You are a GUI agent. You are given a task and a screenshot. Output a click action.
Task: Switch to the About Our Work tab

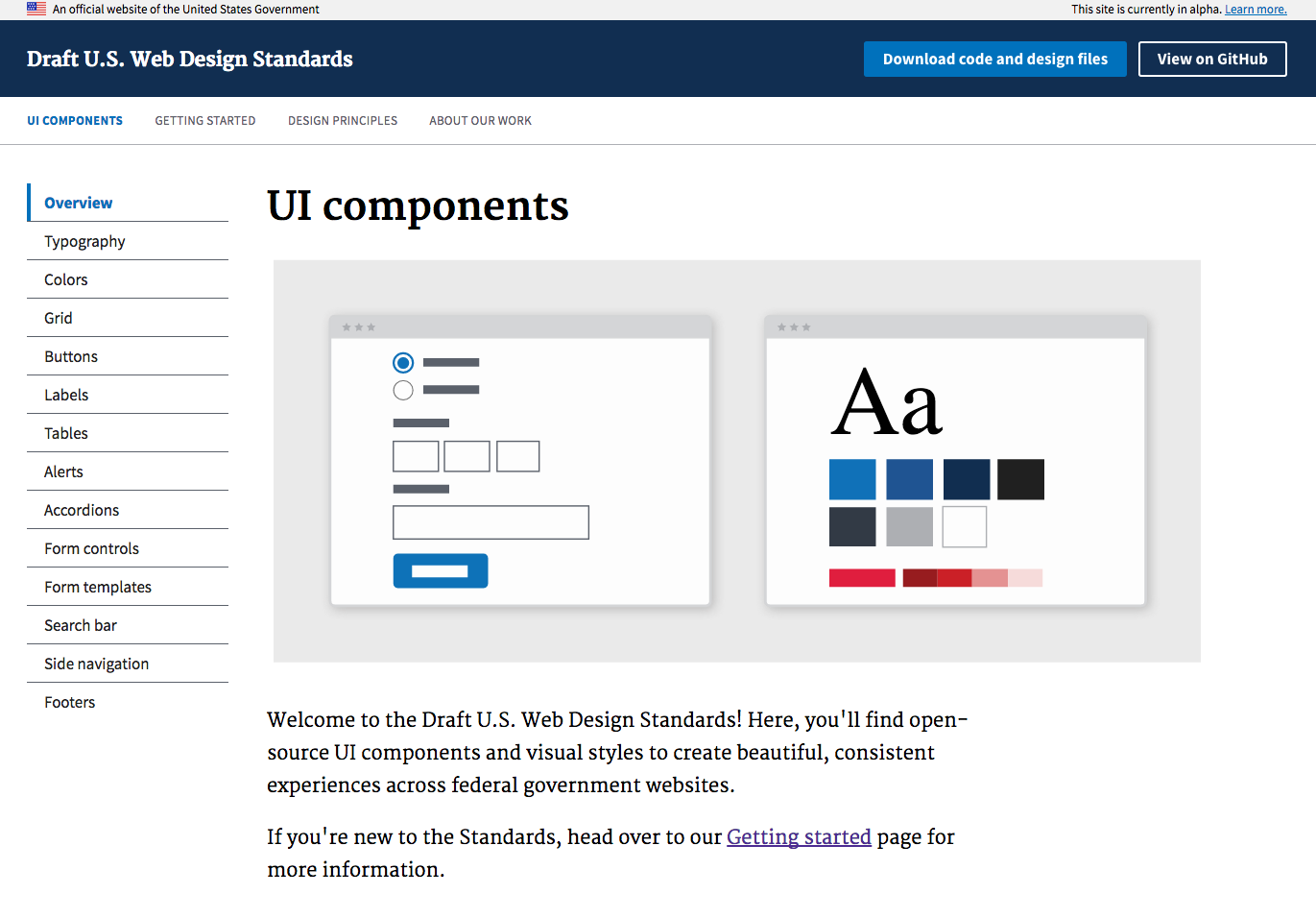point(480,121)
